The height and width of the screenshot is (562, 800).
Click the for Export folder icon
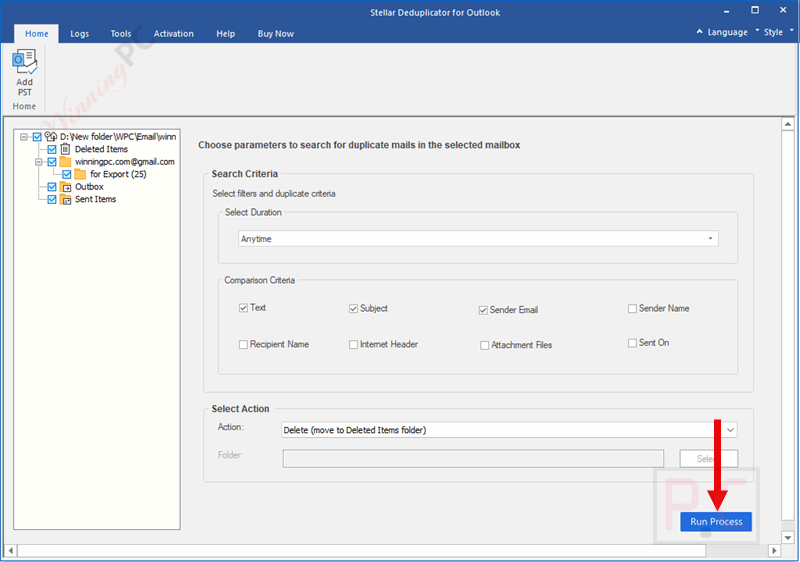(80, 174)
